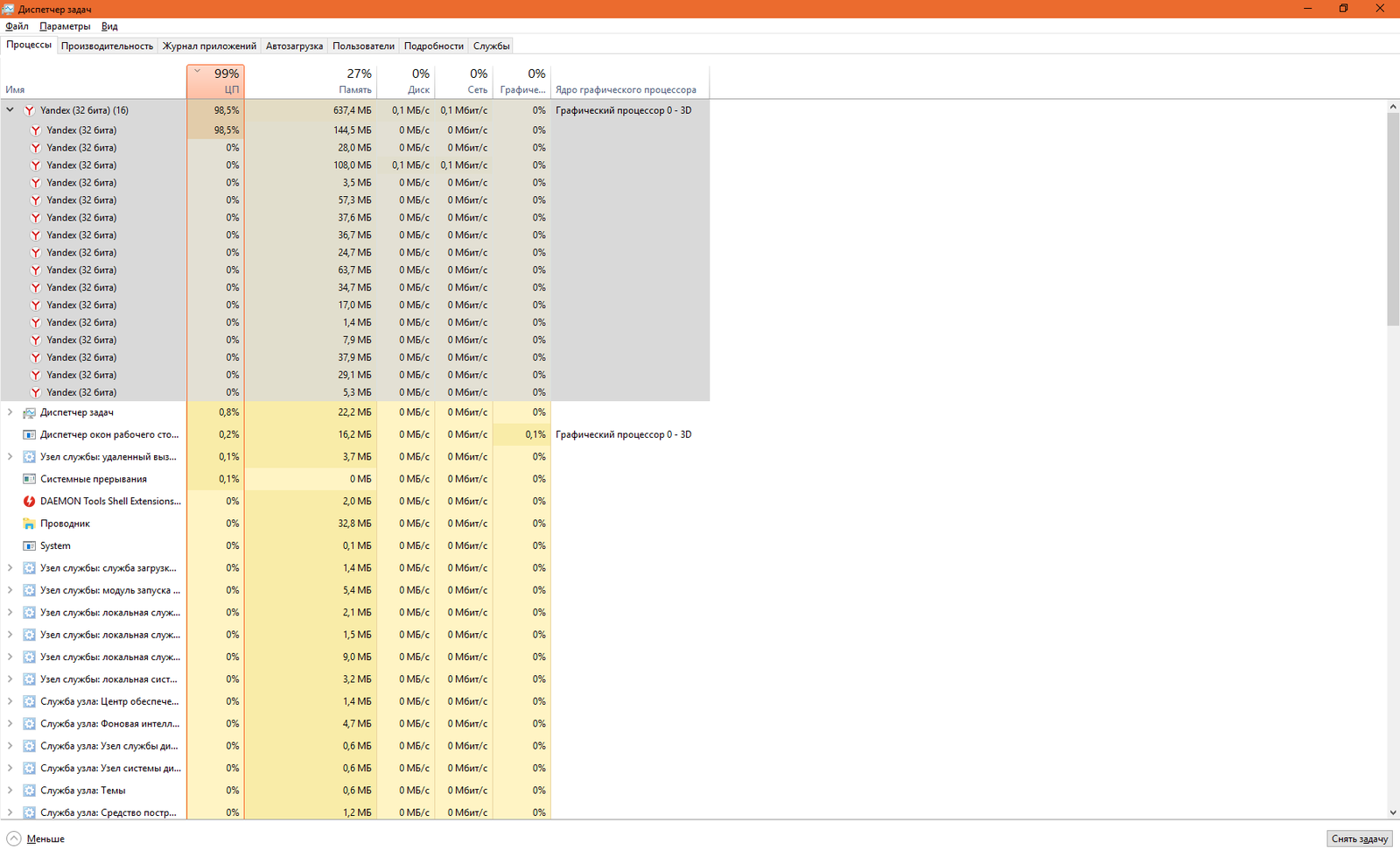
Task: Open the Службы tab
Action: click(x=491, y=46)
